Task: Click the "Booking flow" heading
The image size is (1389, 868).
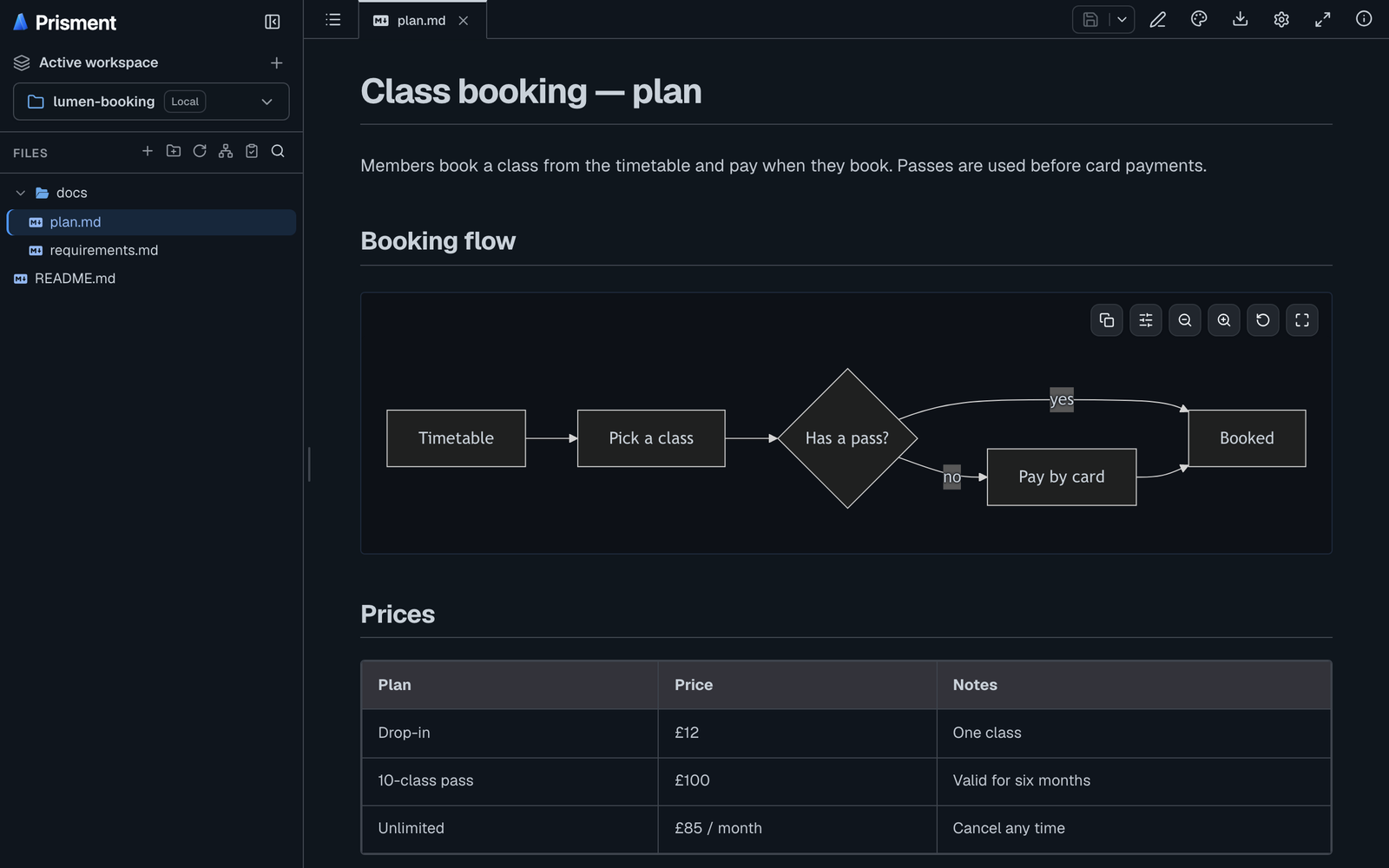Action: click(438, 240)
